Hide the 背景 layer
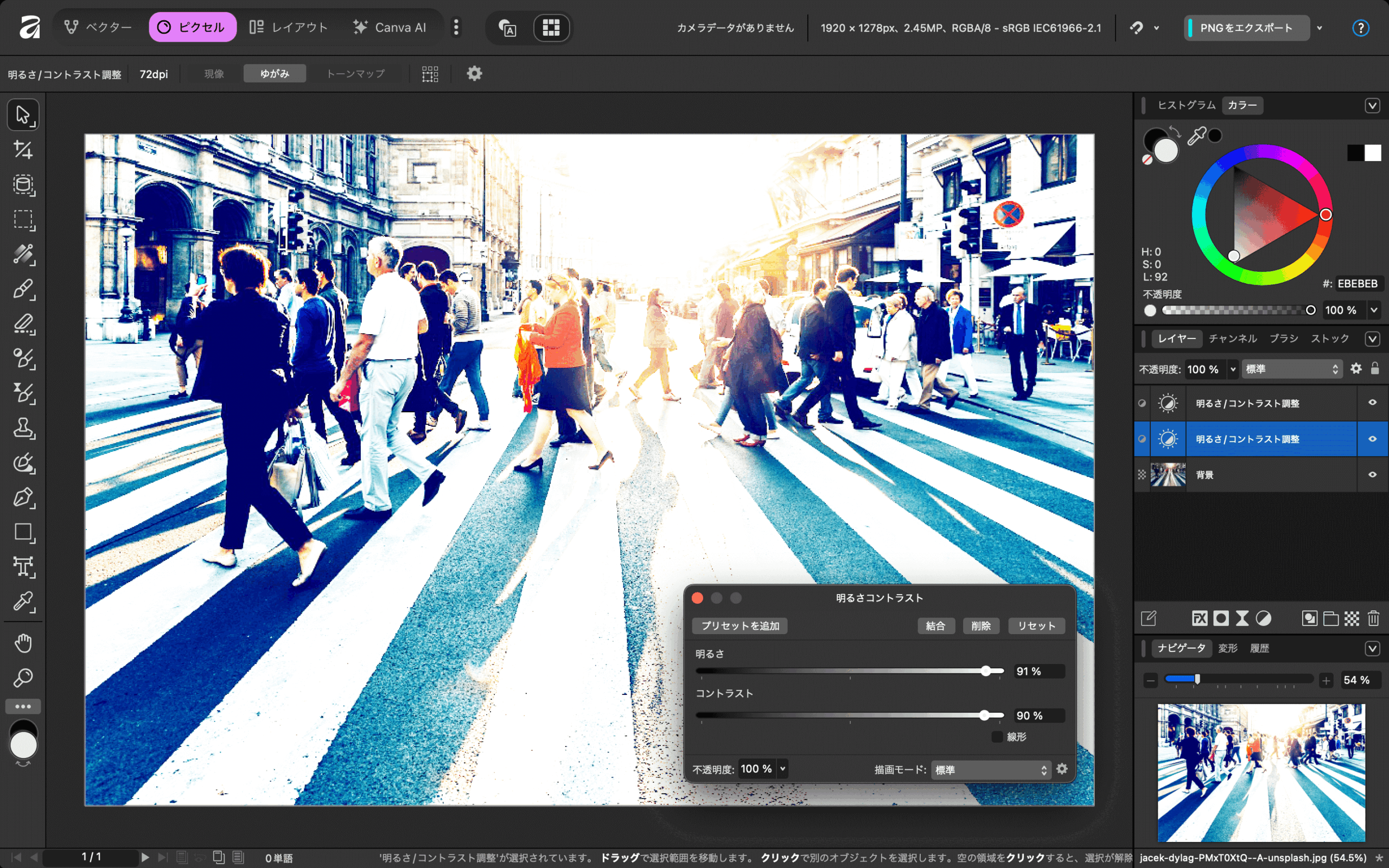Screen dimensions: 1389x868 1372,475
